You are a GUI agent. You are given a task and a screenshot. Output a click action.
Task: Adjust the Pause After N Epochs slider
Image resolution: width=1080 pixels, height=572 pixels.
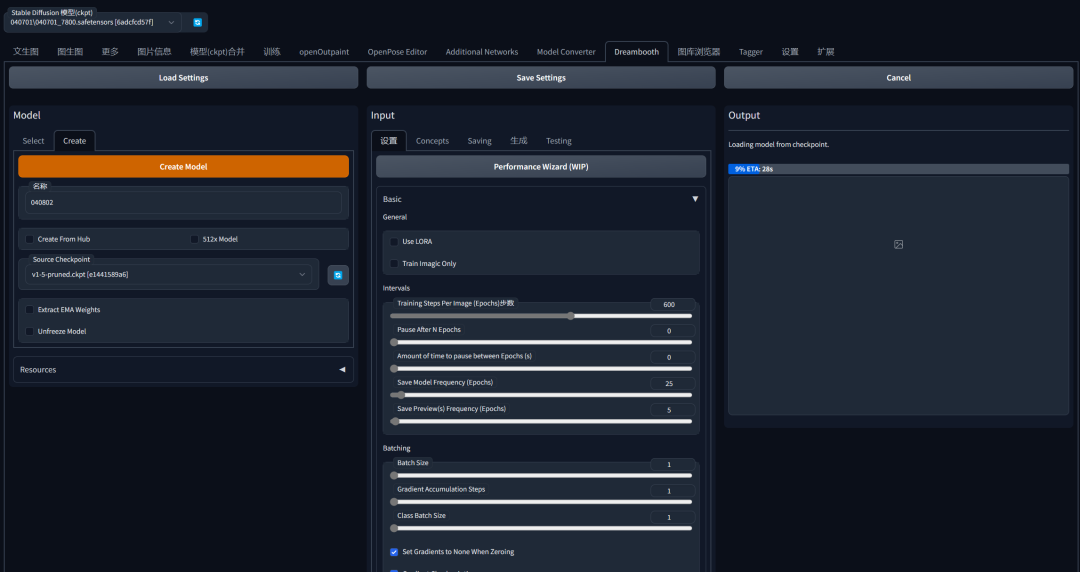pos(541,343)
